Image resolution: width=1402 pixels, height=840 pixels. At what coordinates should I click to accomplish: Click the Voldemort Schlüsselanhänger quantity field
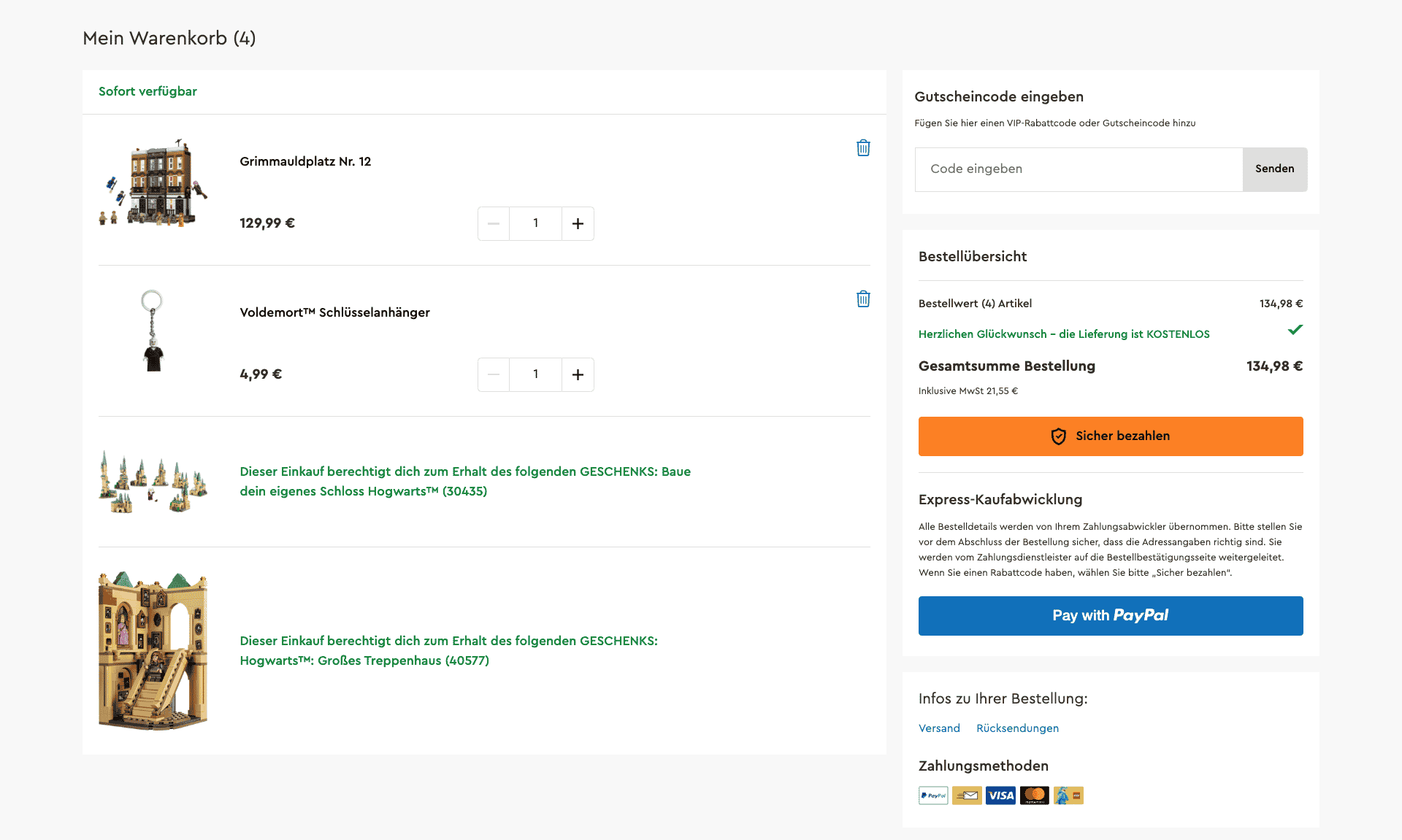[x=536, y=374]
